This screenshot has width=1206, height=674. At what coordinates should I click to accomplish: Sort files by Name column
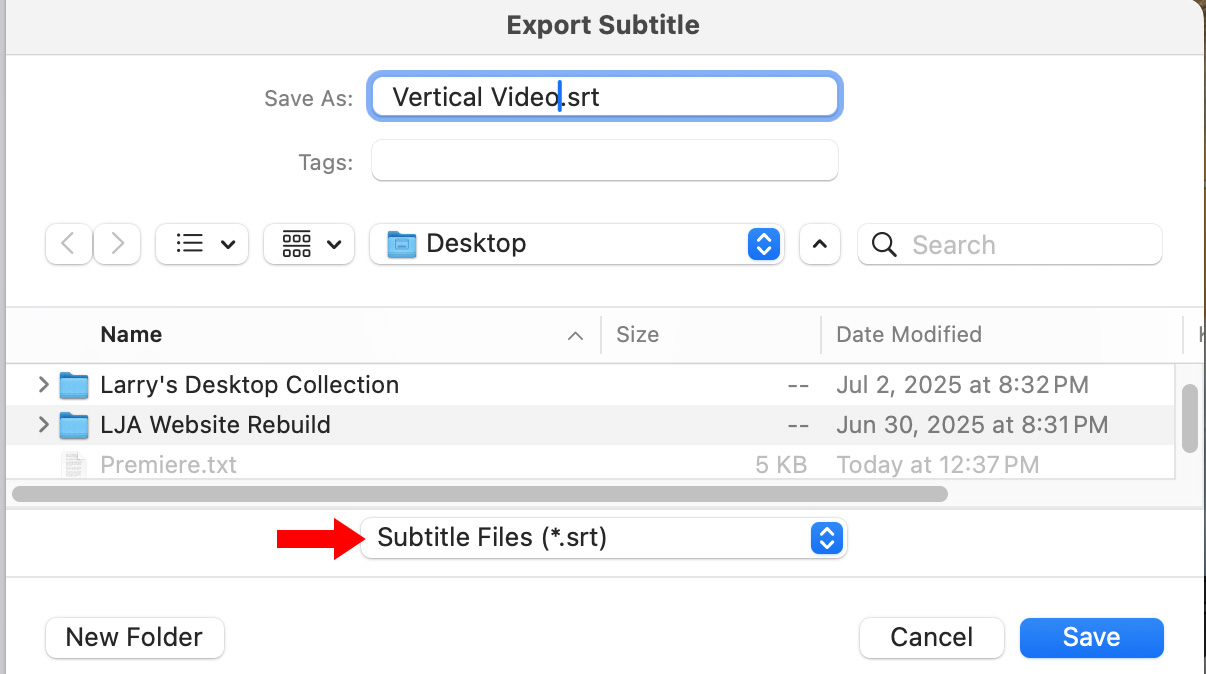pyautogui.click(x=131, y=334)
